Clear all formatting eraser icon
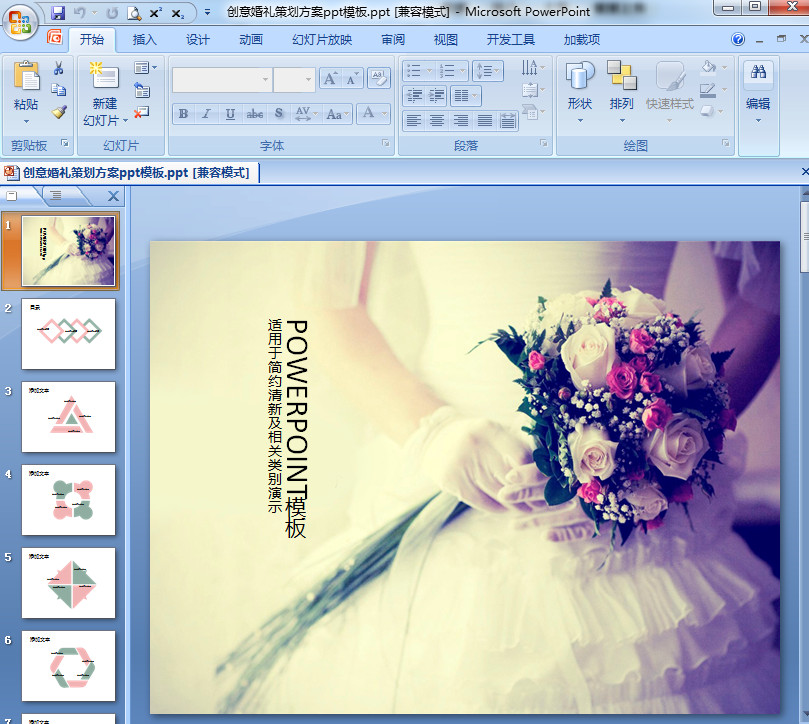Viewport: 809px width, 724px height. (379, 78)
